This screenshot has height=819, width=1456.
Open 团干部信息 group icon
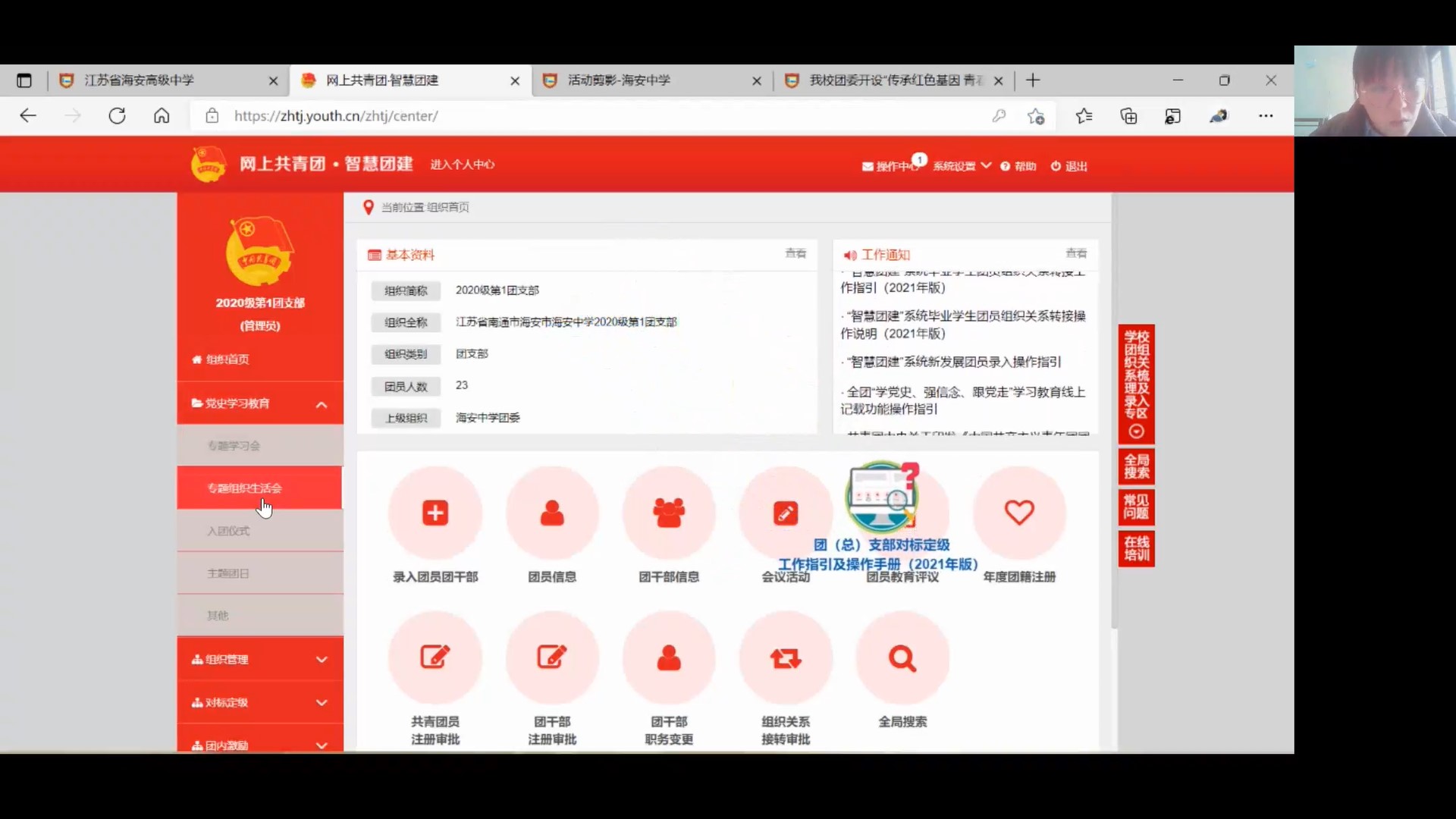tap(669, 513)
